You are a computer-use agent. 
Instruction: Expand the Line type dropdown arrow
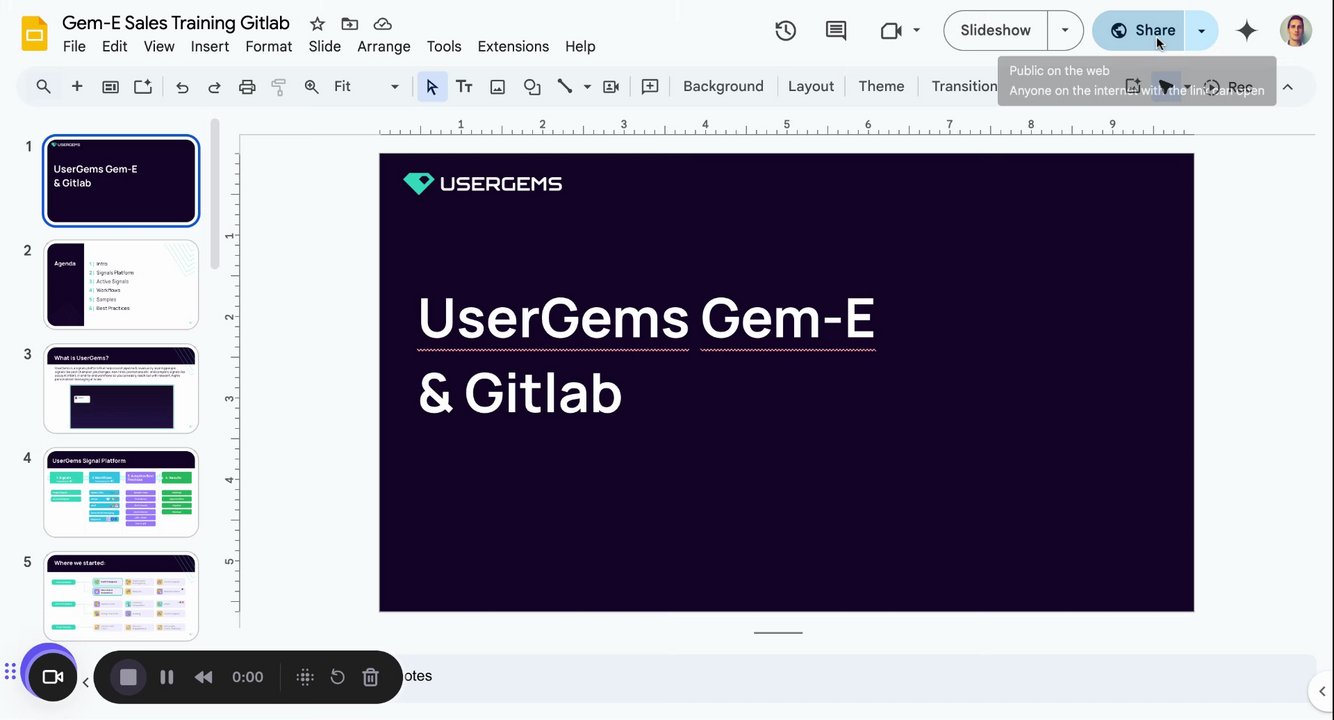587,87
